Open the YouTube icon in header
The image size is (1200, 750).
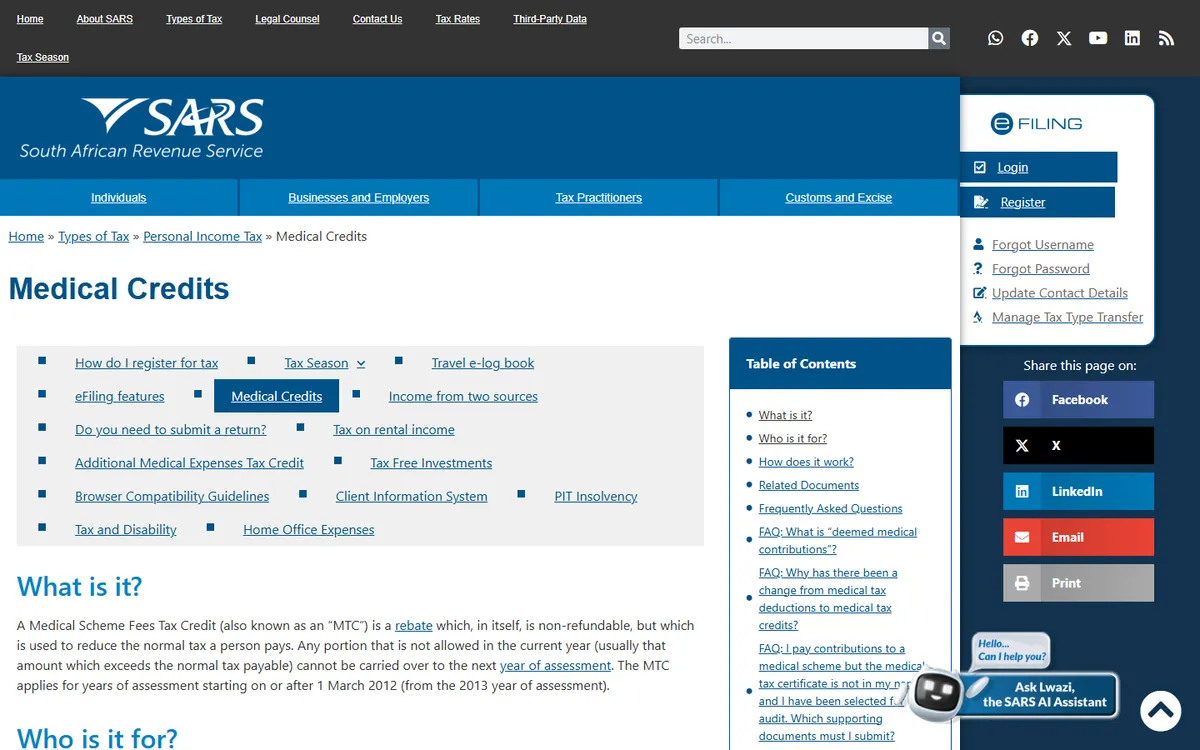(x=1098, y=38)
